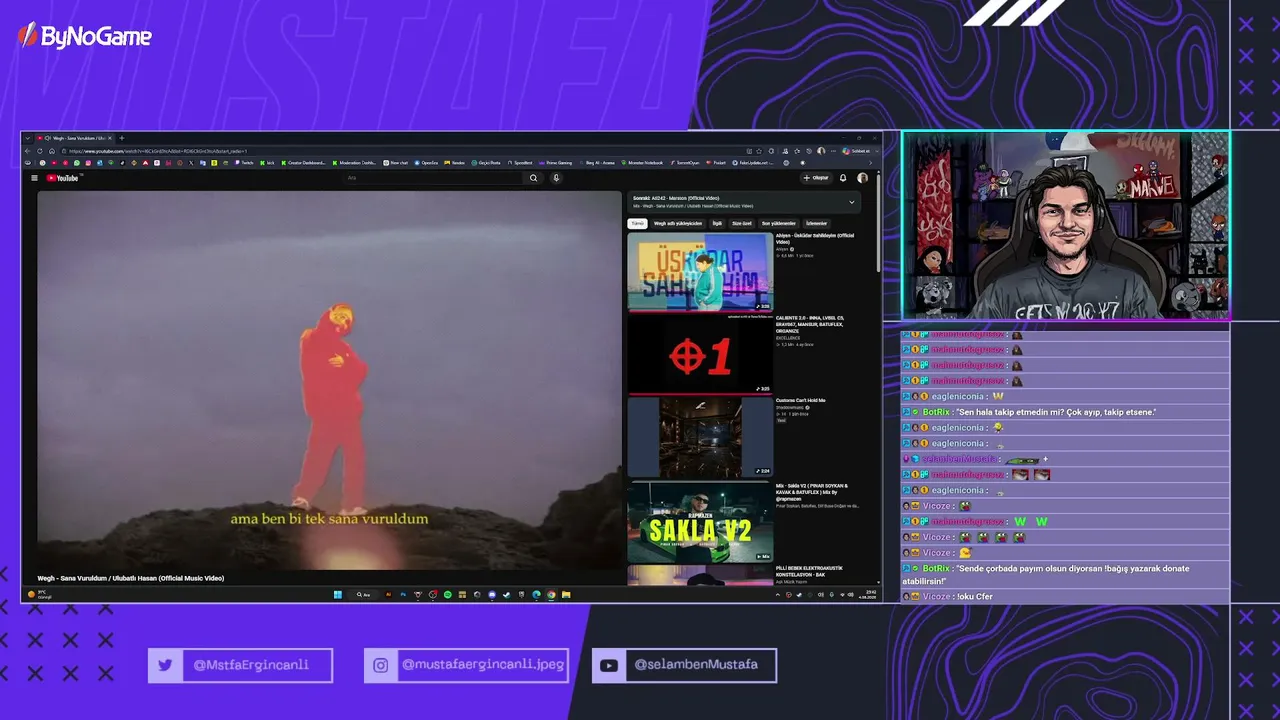Show hidden system tray icons chevron
This screenshot has width=1280, height=720.
pyautogui.click(x=777, y=595)
